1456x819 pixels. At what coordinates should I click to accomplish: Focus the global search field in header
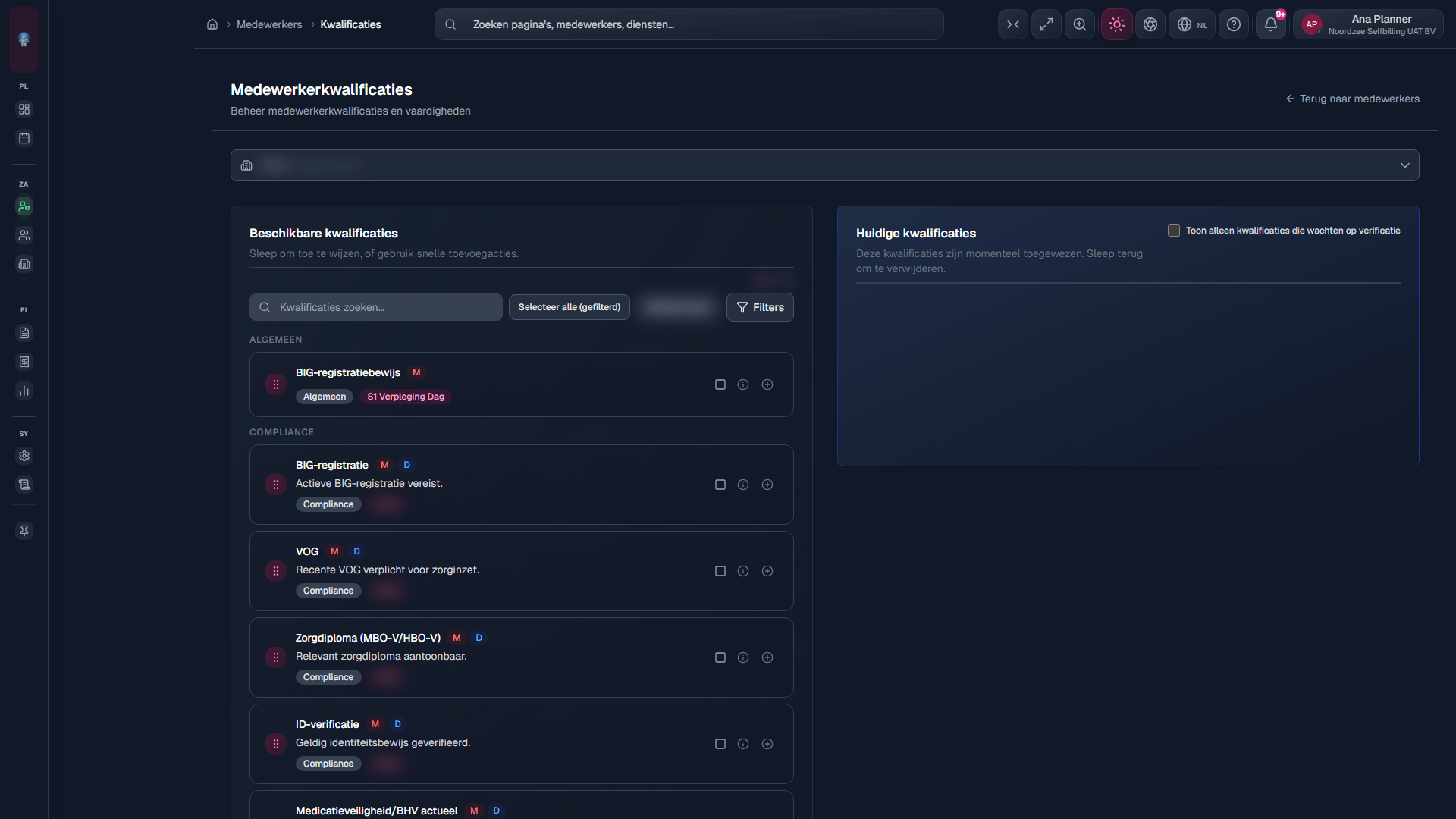(689, 24)
